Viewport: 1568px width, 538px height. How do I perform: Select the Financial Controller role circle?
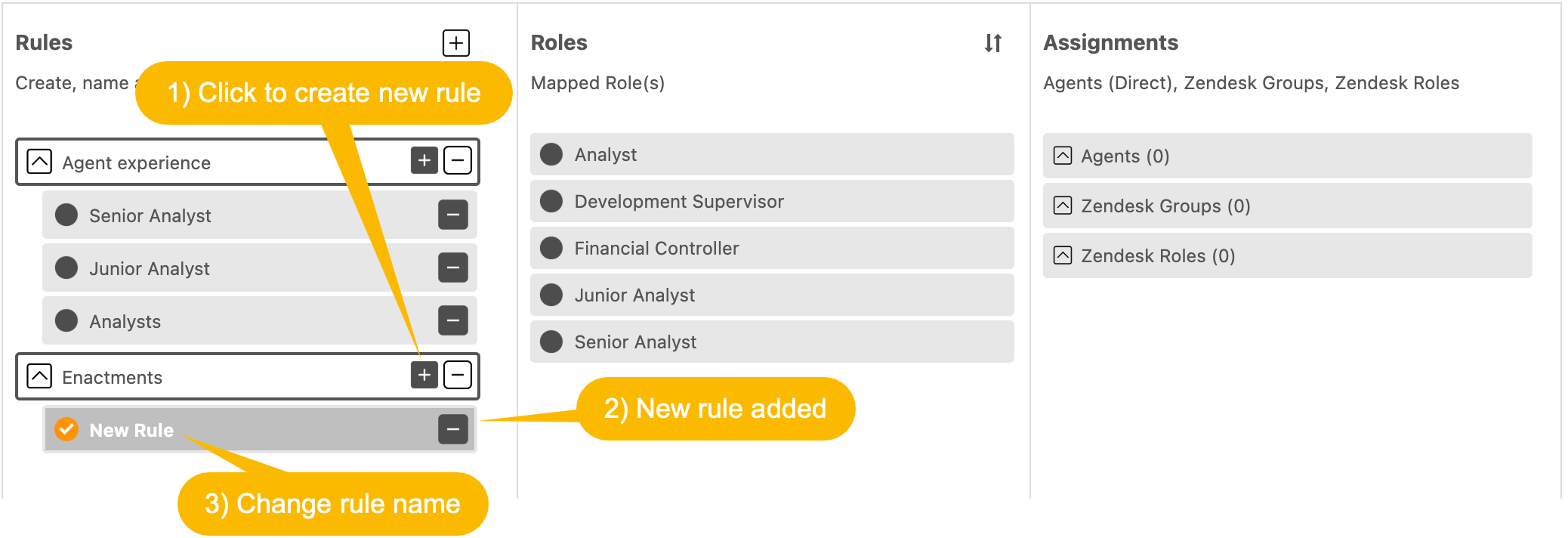pos(551,248)
